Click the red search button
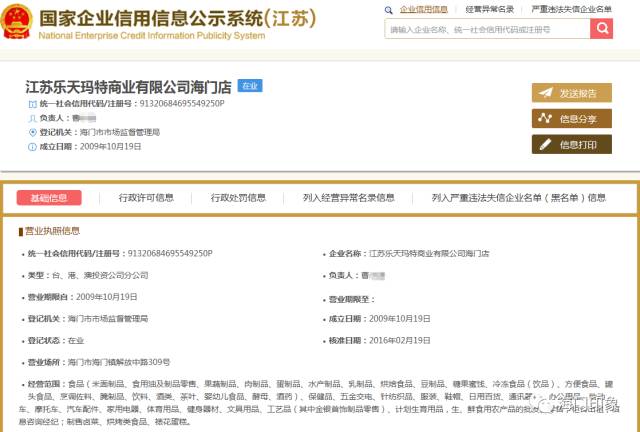Screen dimensions: 640x432 click(601, 29)
